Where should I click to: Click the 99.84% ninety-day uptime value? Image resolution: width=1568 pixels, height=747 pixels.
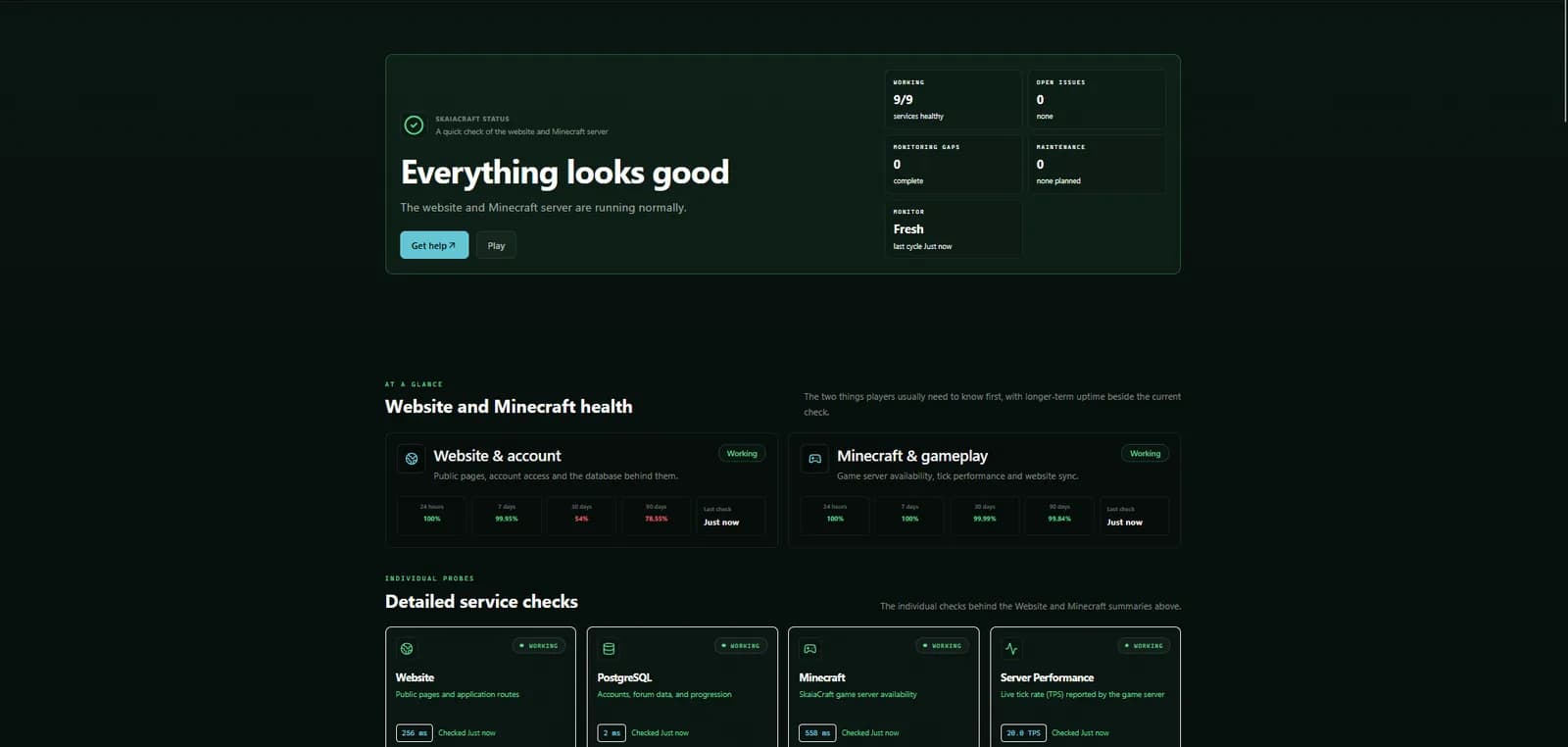(1059, 519)
